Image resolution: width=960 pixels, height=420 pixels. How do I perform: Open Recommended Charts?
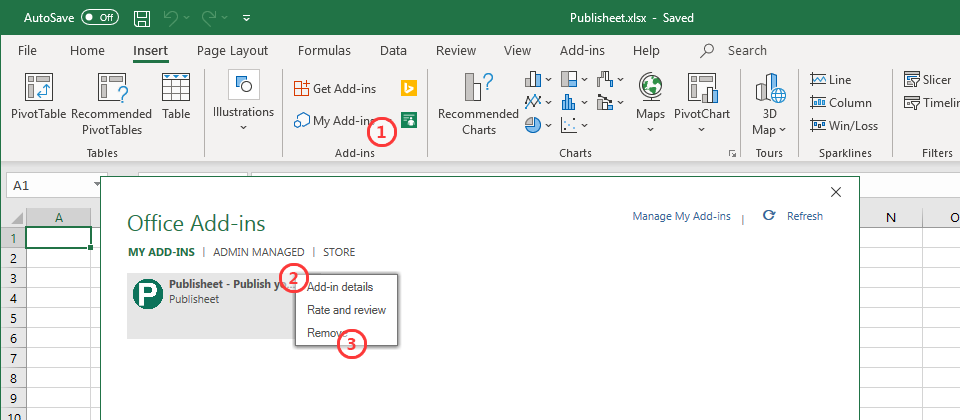coord(478,105)
